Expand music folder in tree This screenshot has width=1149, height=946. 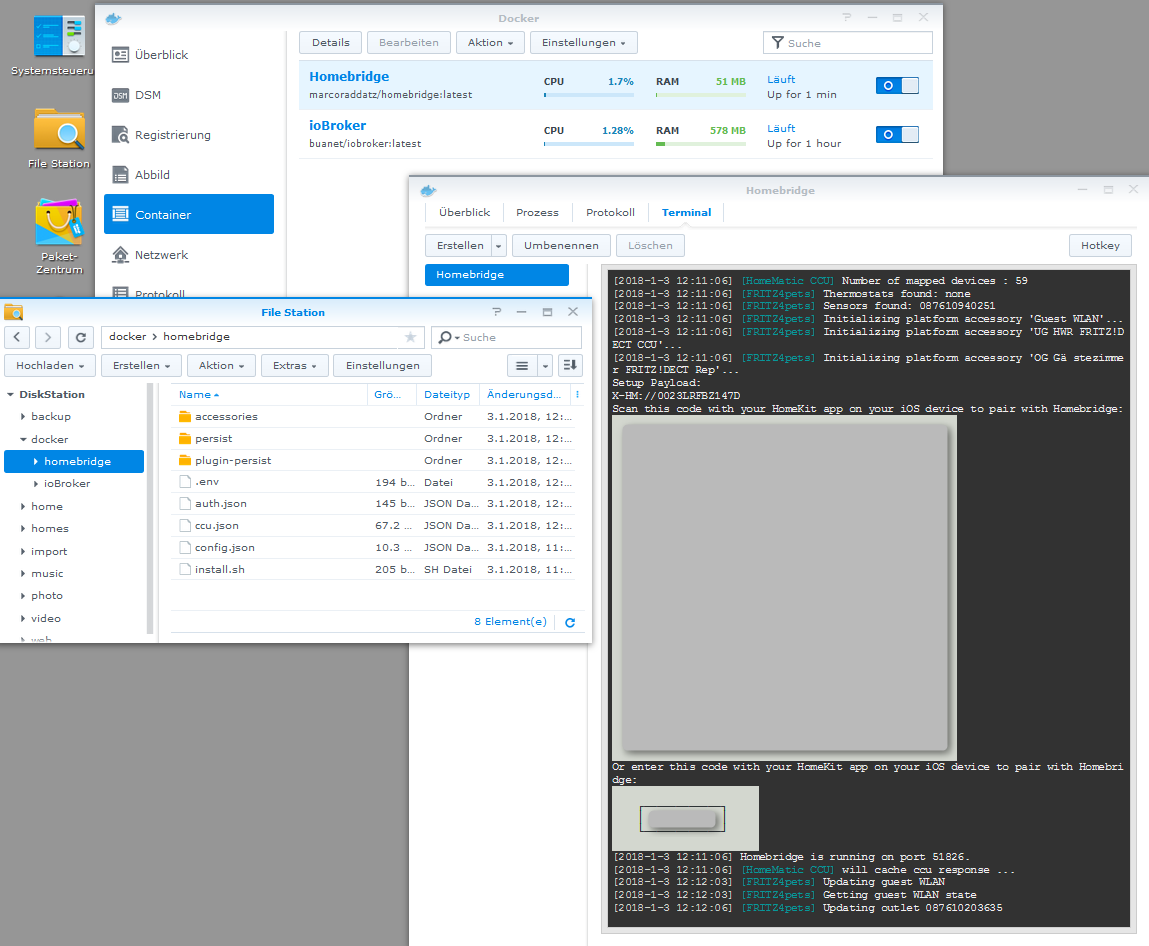click(x=23, y=574)
